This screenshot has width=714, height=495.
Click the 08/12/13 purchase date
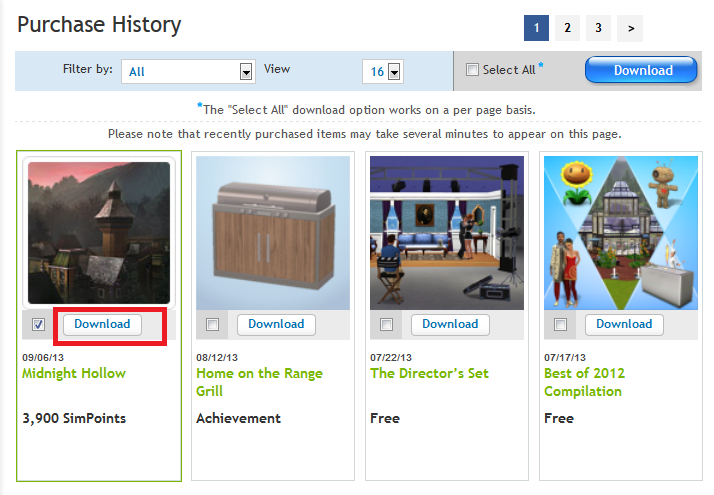(x=217, y=357)
